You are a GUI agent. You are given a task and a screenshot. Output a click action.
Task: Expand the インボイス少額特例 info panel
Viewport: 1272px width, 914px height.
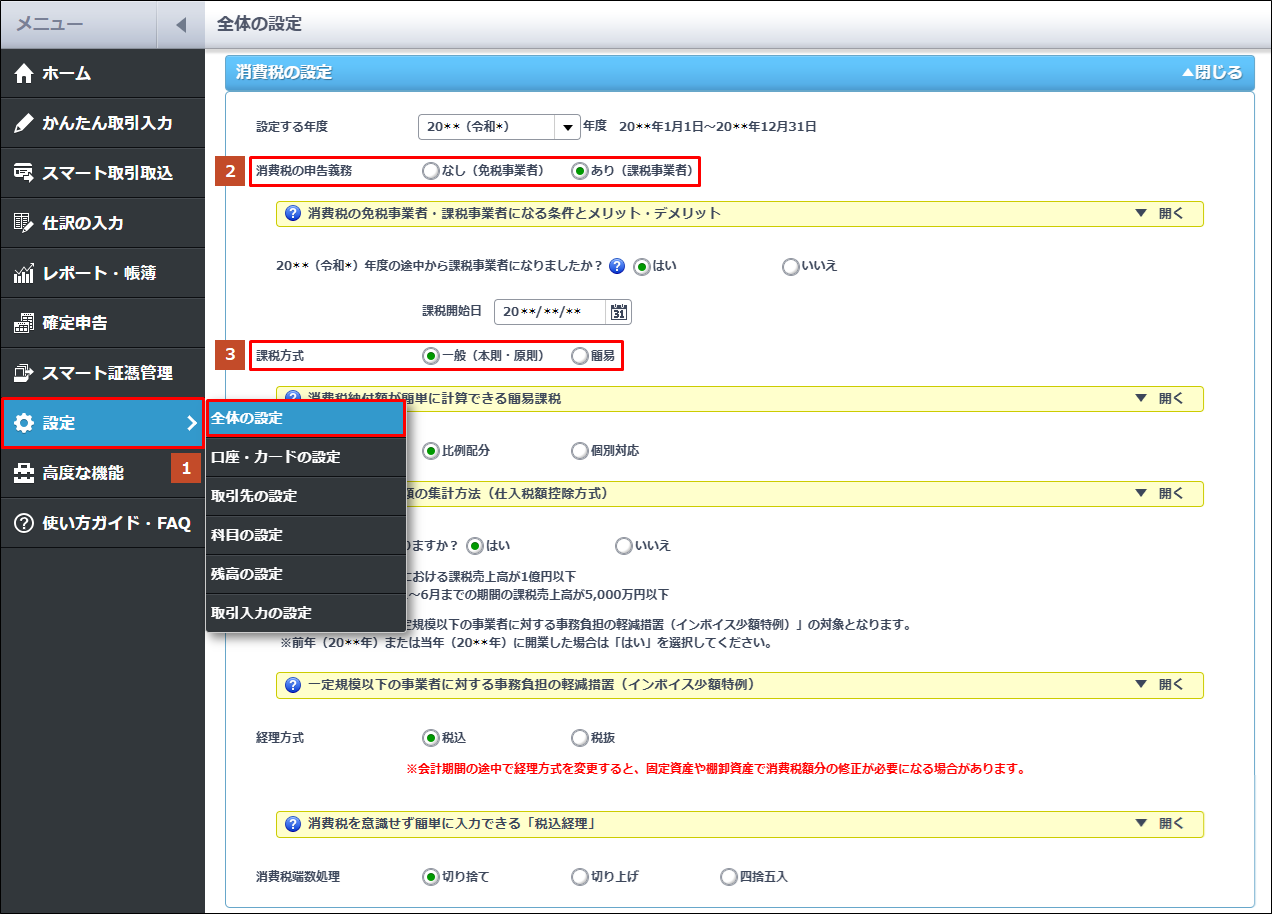point(1159,685)
